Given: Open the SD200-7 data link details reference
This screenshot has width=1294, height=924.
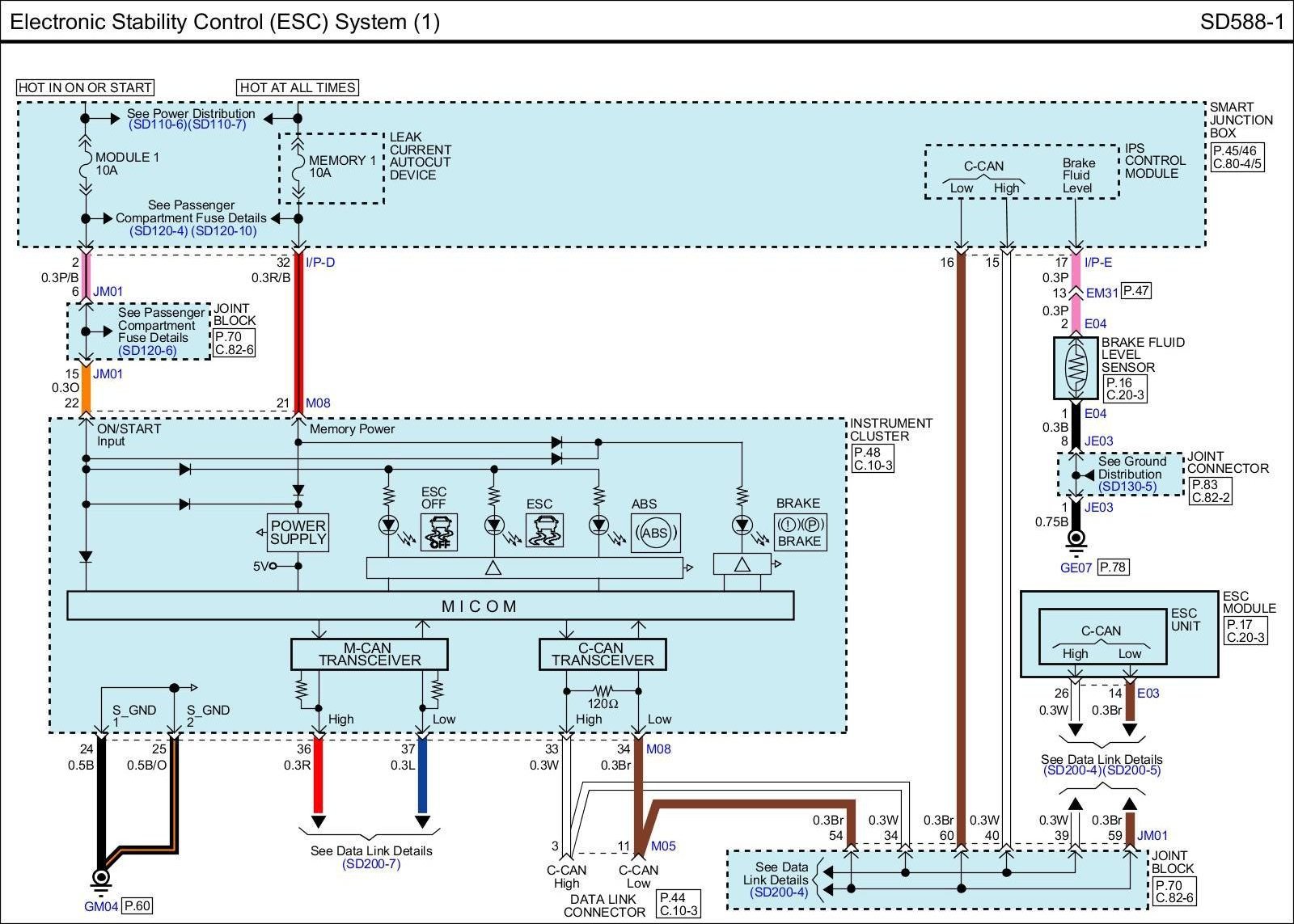Looking at the screenshot, I should [x=370, y=864].
